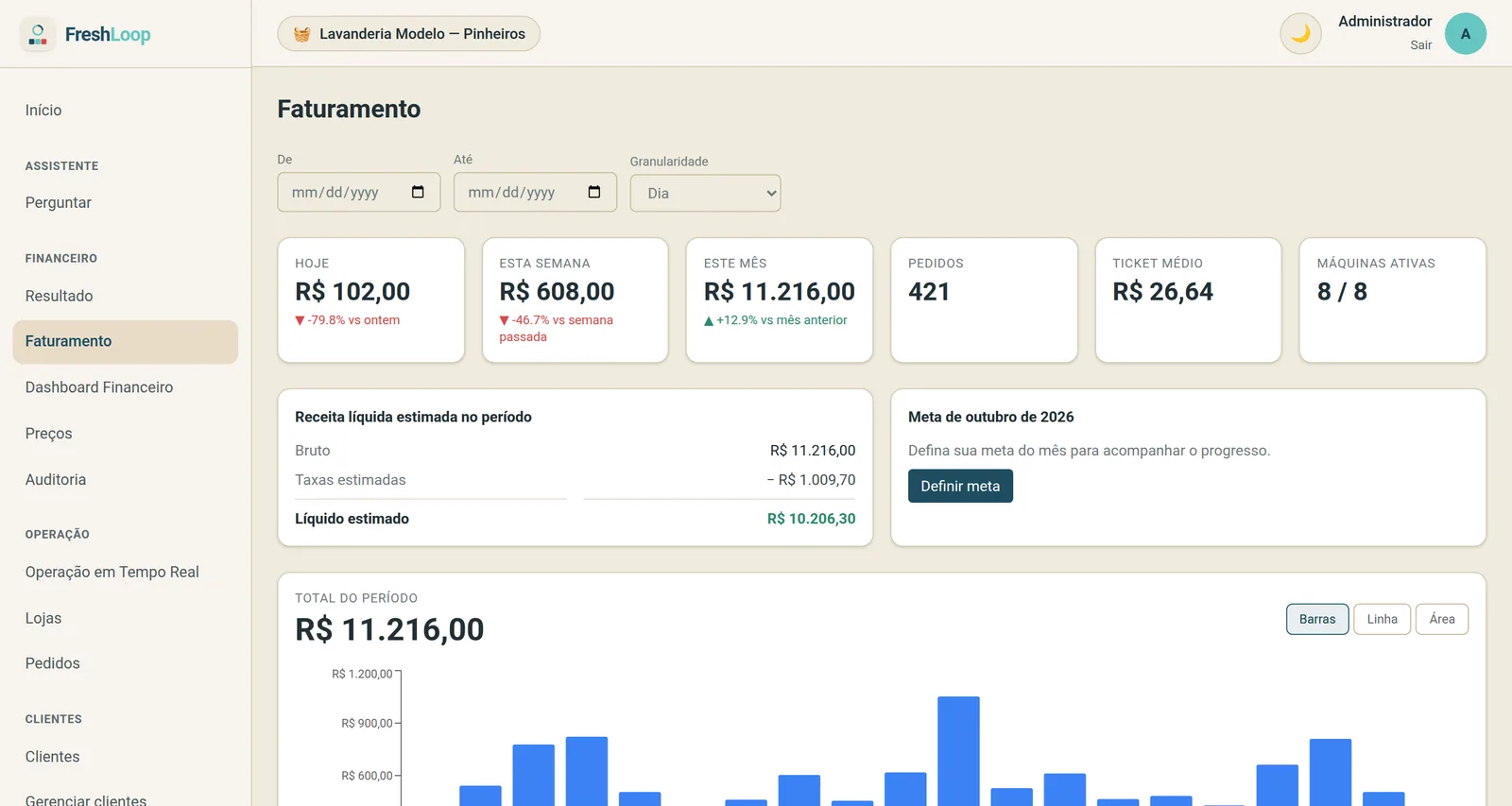Click the Líquido estimado value R$ 10.206,30
The width and height of the screenshot is (1512, 806).
click(811, 519)
